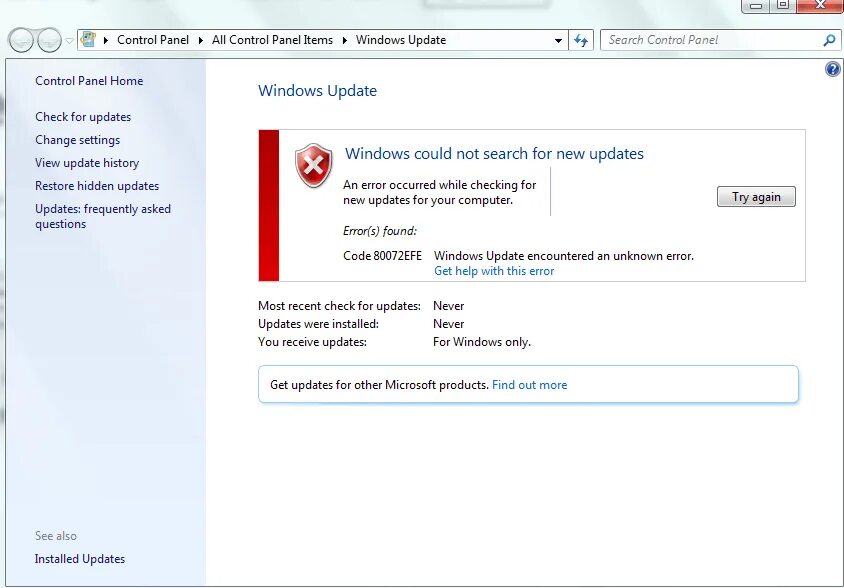Open View update history
844x588 pixels.
coord(87,163)
